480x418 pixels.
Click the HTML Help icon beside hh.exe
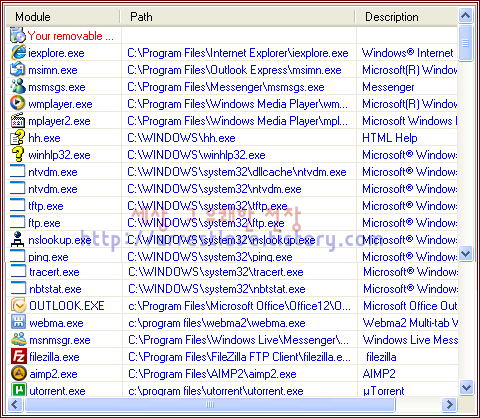[x=18, y=138]
